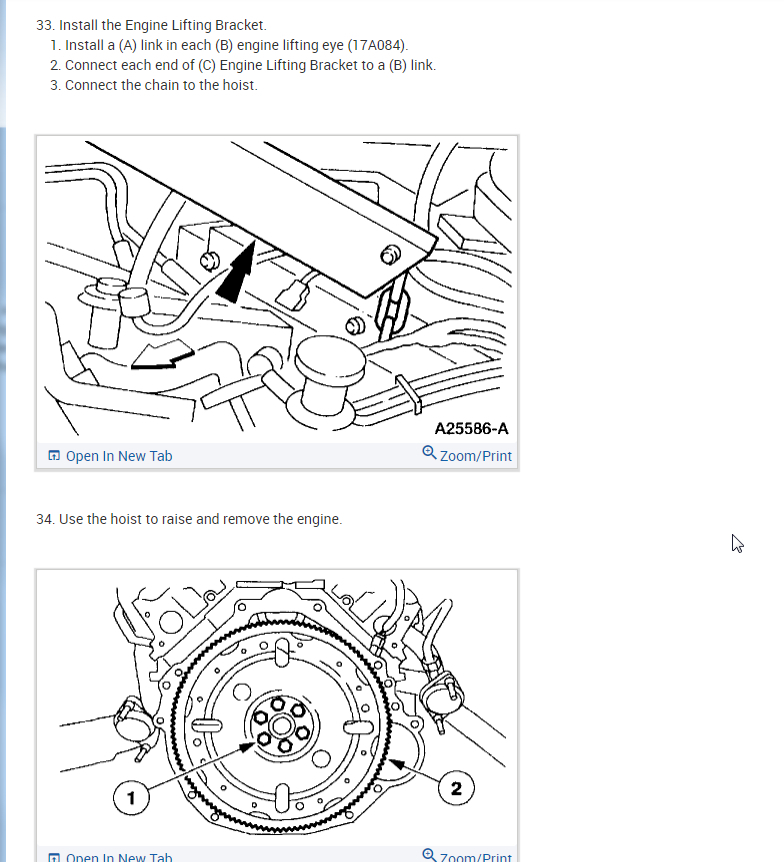
Task: Click the step 33 Install the Engine Lifting Bracket heading
Action: [151, 25]
